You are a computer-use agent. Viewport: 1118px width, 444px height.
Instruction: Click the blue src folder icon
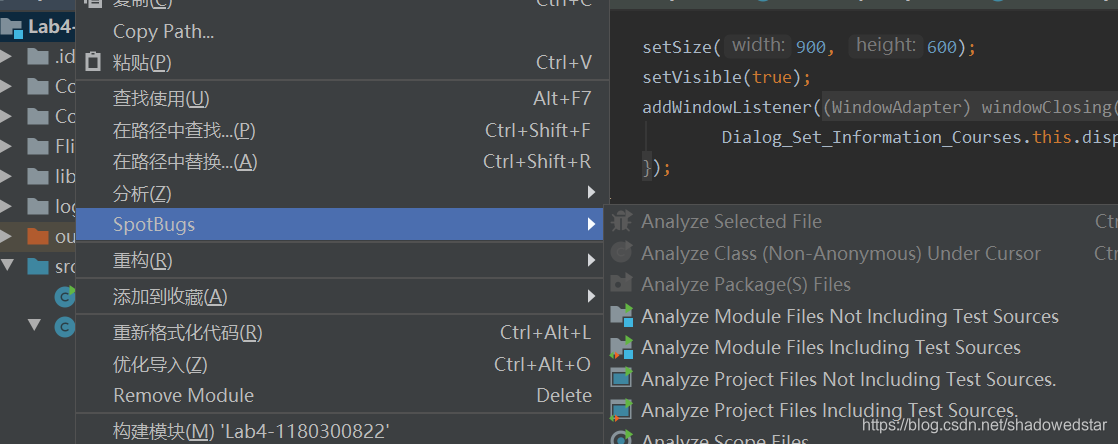tap(37, 266)
